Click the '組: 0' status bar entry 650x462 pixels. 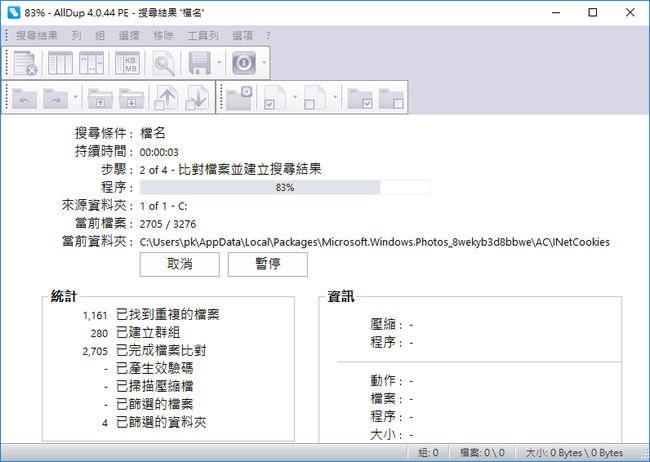428,452
